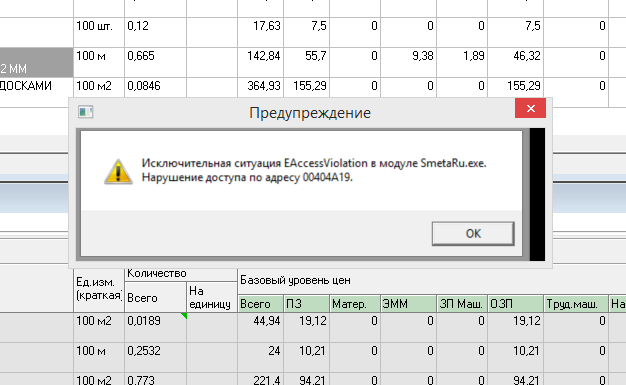Click the gray selected cell ending in 2 ММ

36,62
